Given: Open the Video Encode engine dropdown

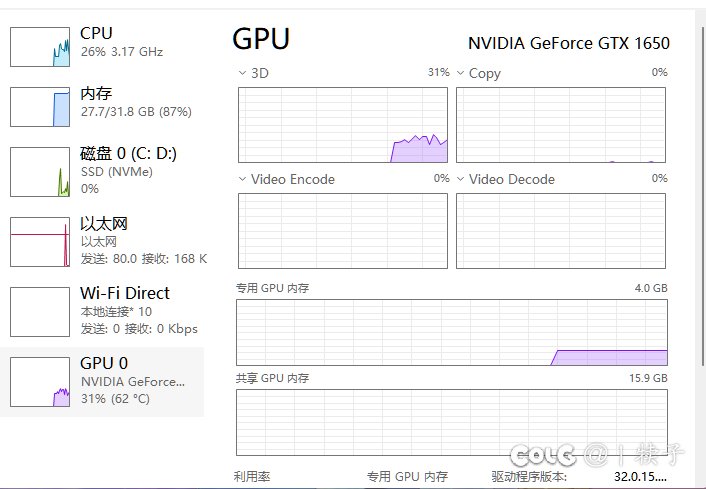Looking at the screenshot, I should pyautogui.click(x=242, y=179).
